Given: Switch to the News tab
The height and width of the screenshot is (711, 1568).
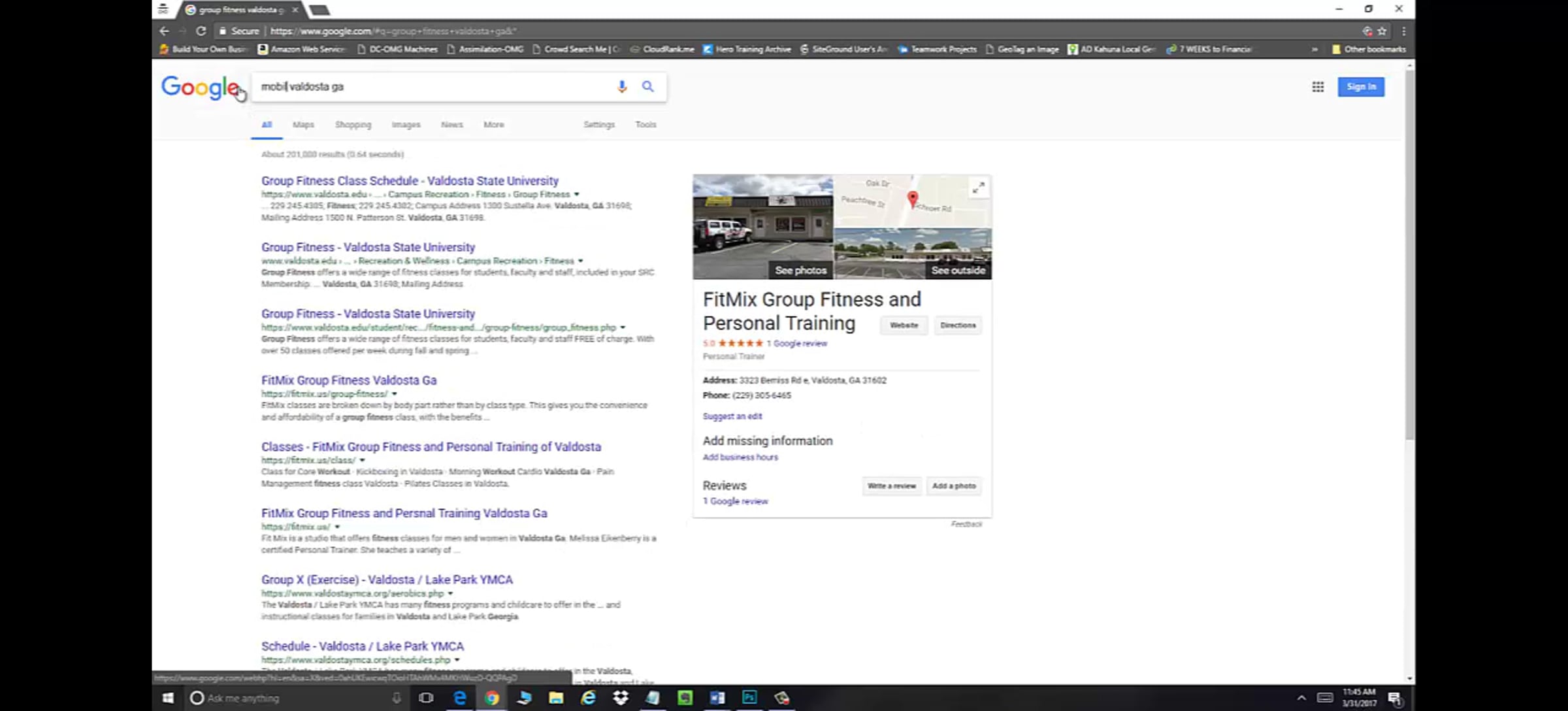Looking at the screenshot, I should (451, 124).
